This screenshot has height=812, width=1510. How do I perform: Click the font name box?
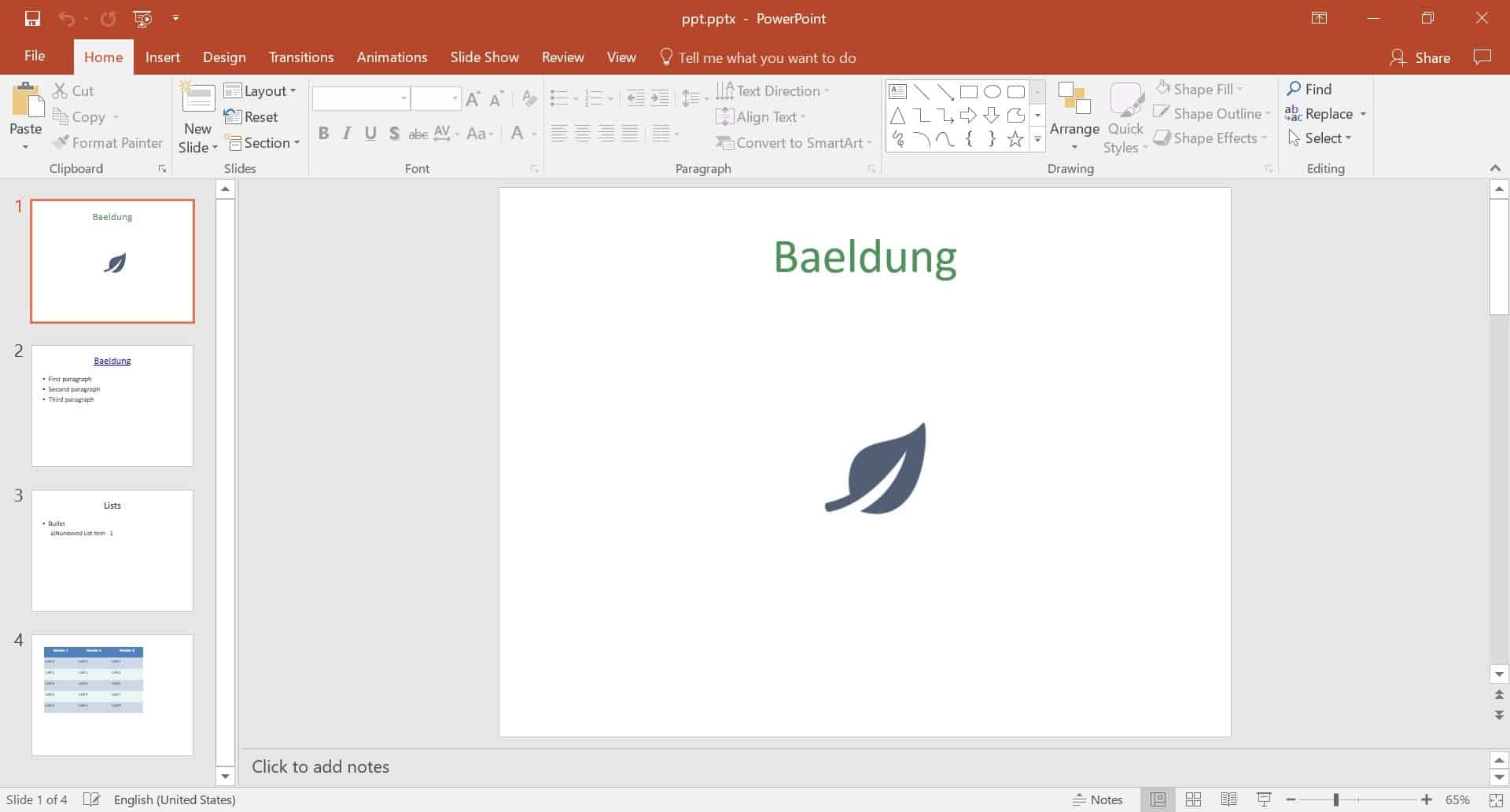point(361,98)
